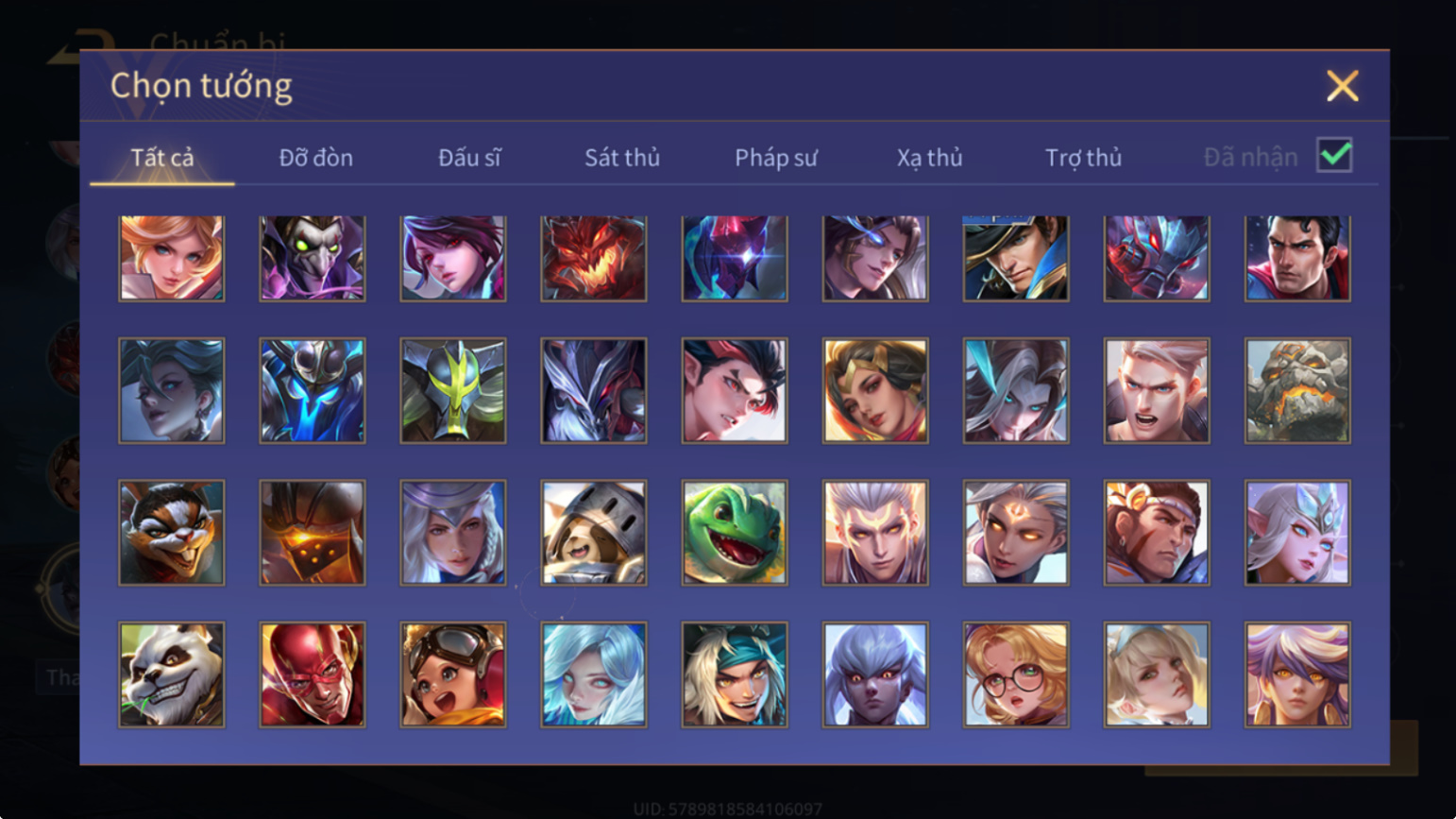This screenshot has width=1456, height=819.
Task: Pick the red horned demon hero
Action: 594,258
